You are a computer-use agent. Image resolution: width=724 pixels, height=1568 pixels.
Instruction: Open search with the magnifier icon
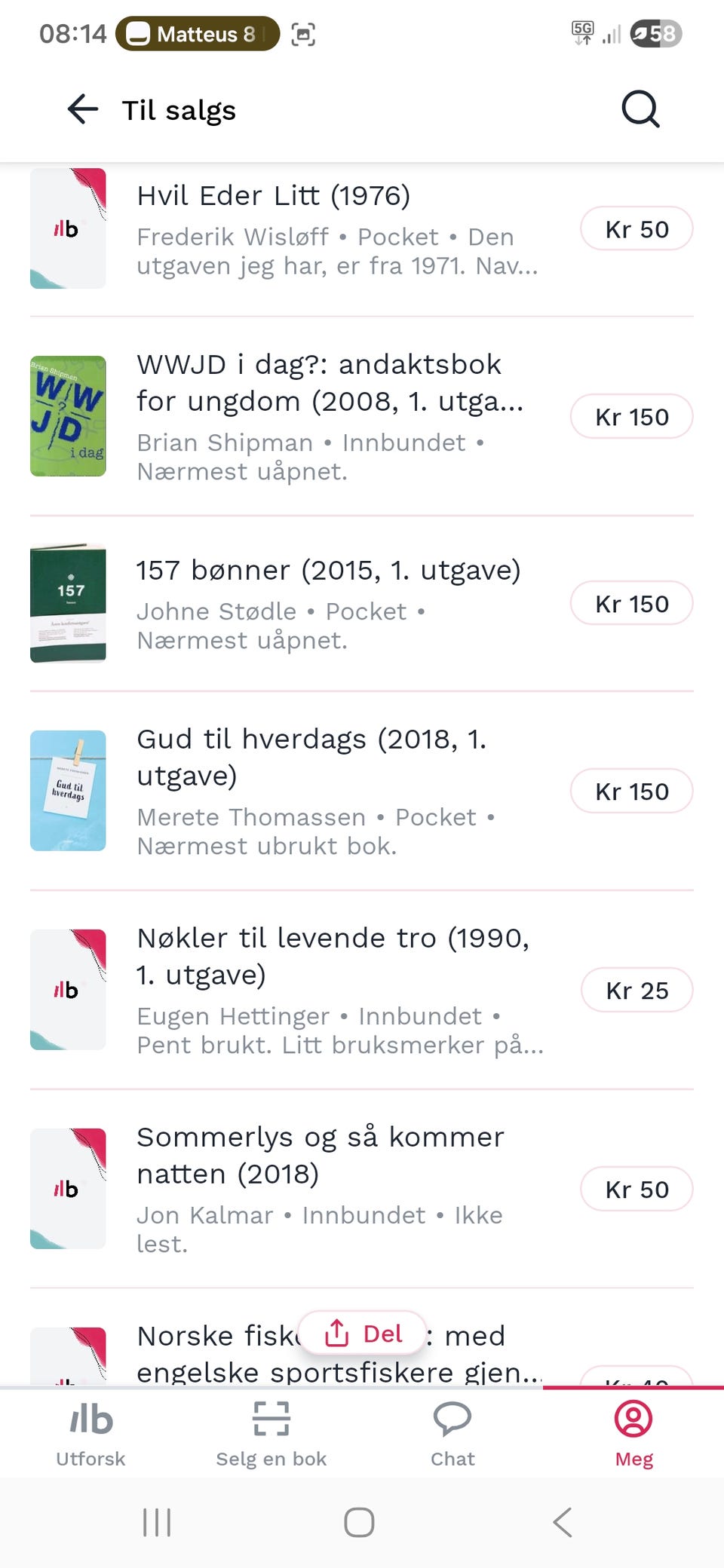coord(640,110)
